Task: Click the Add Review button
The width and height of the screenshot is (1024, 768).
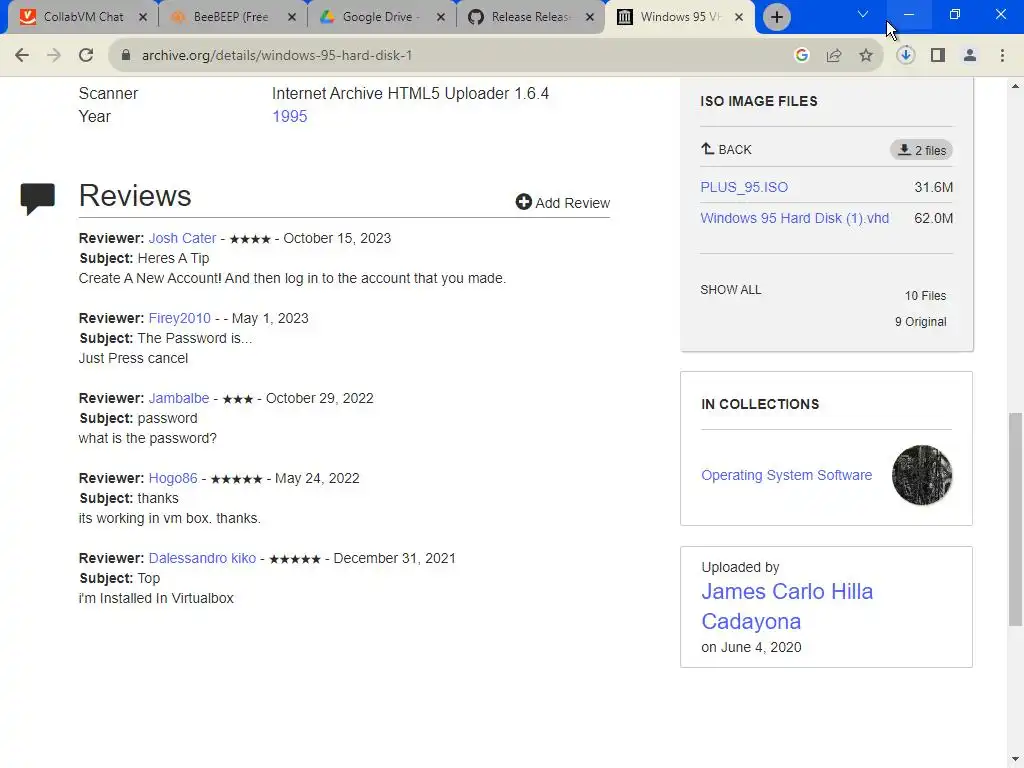Action: pos(562,202)
